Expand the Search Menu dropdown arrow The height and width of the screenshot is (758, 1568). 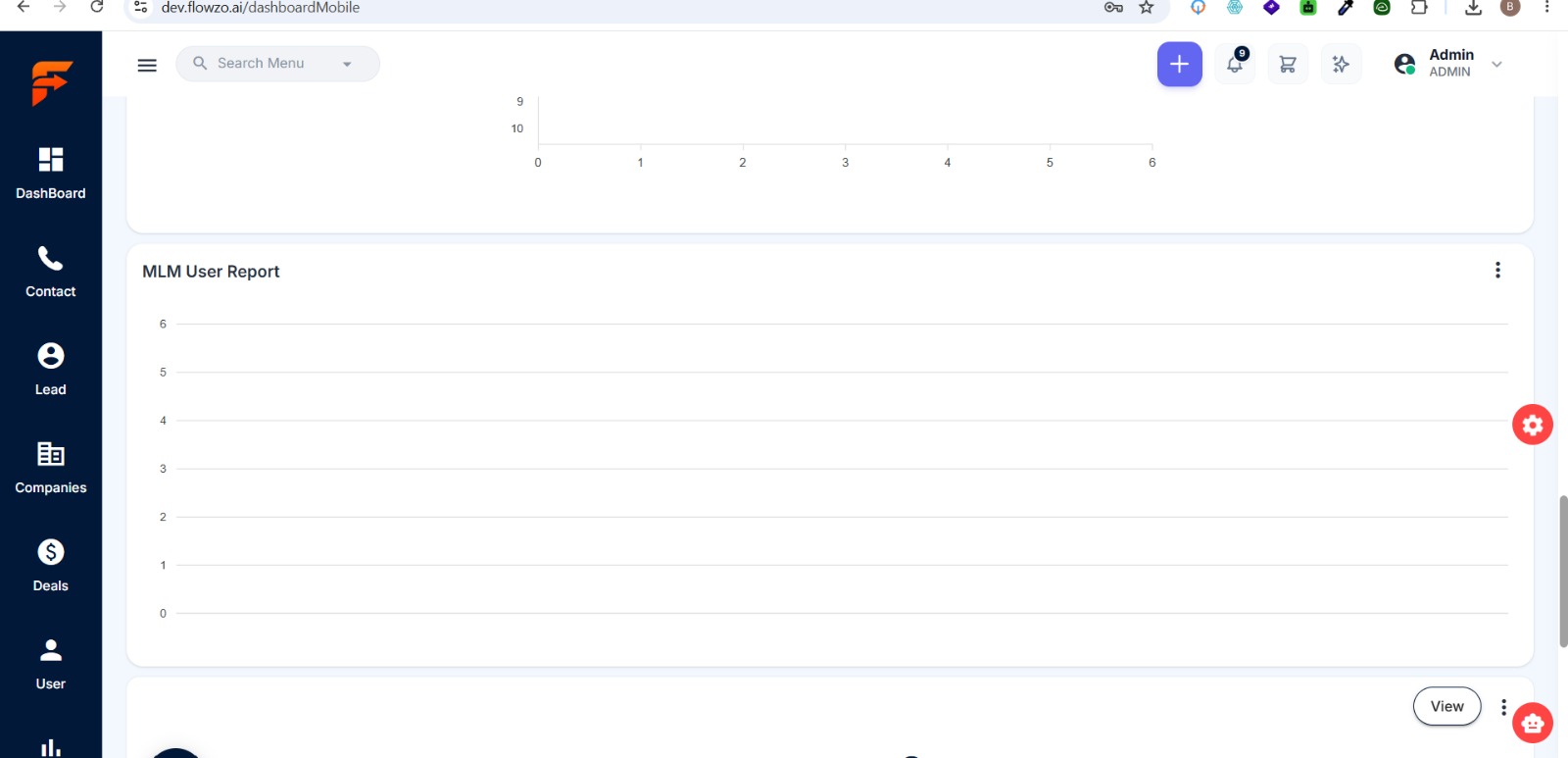click(x=347, y=64)
